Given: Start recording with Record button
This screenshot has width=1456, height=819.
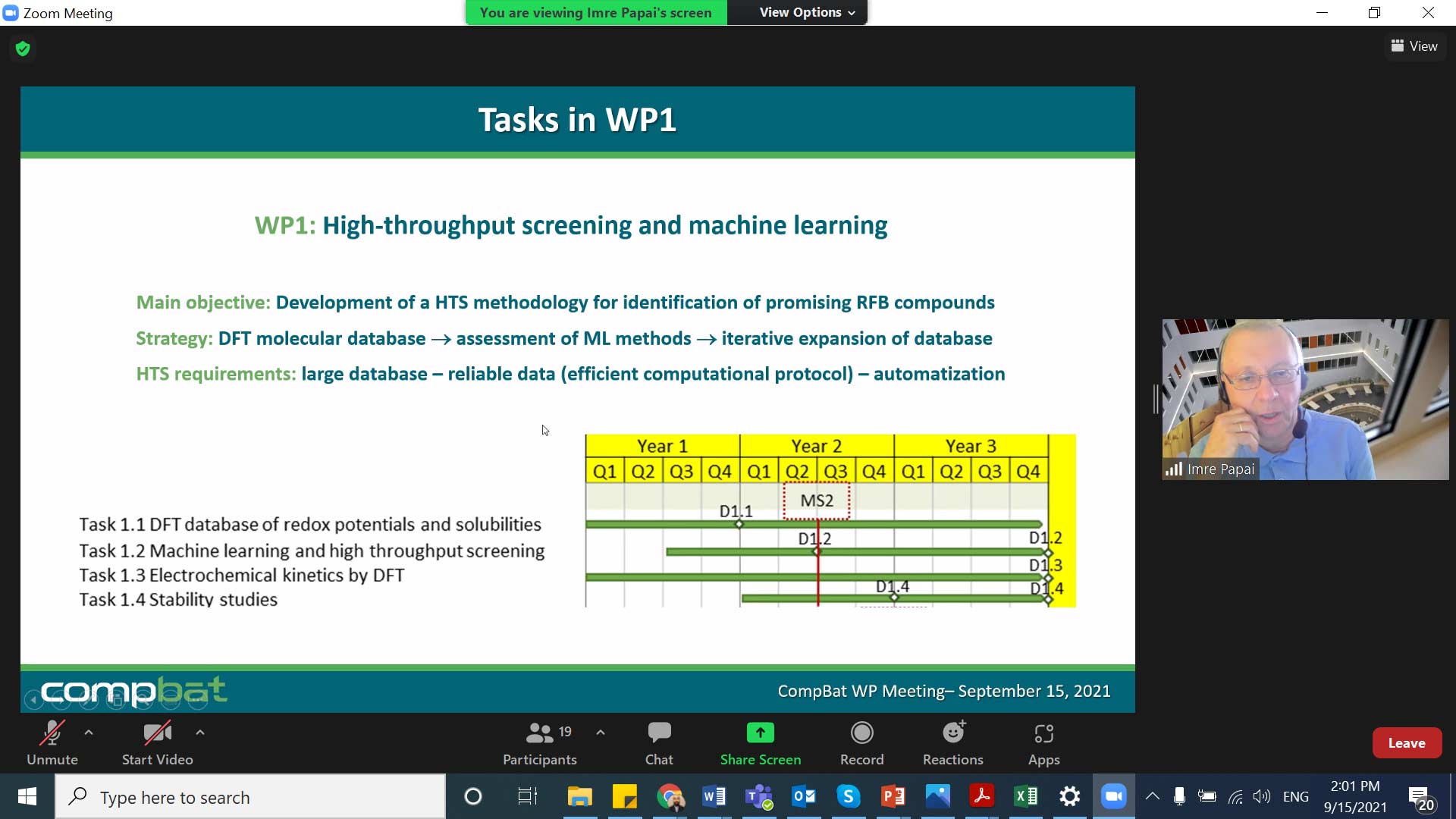Looking at the screenshot, I should (861, 742).
